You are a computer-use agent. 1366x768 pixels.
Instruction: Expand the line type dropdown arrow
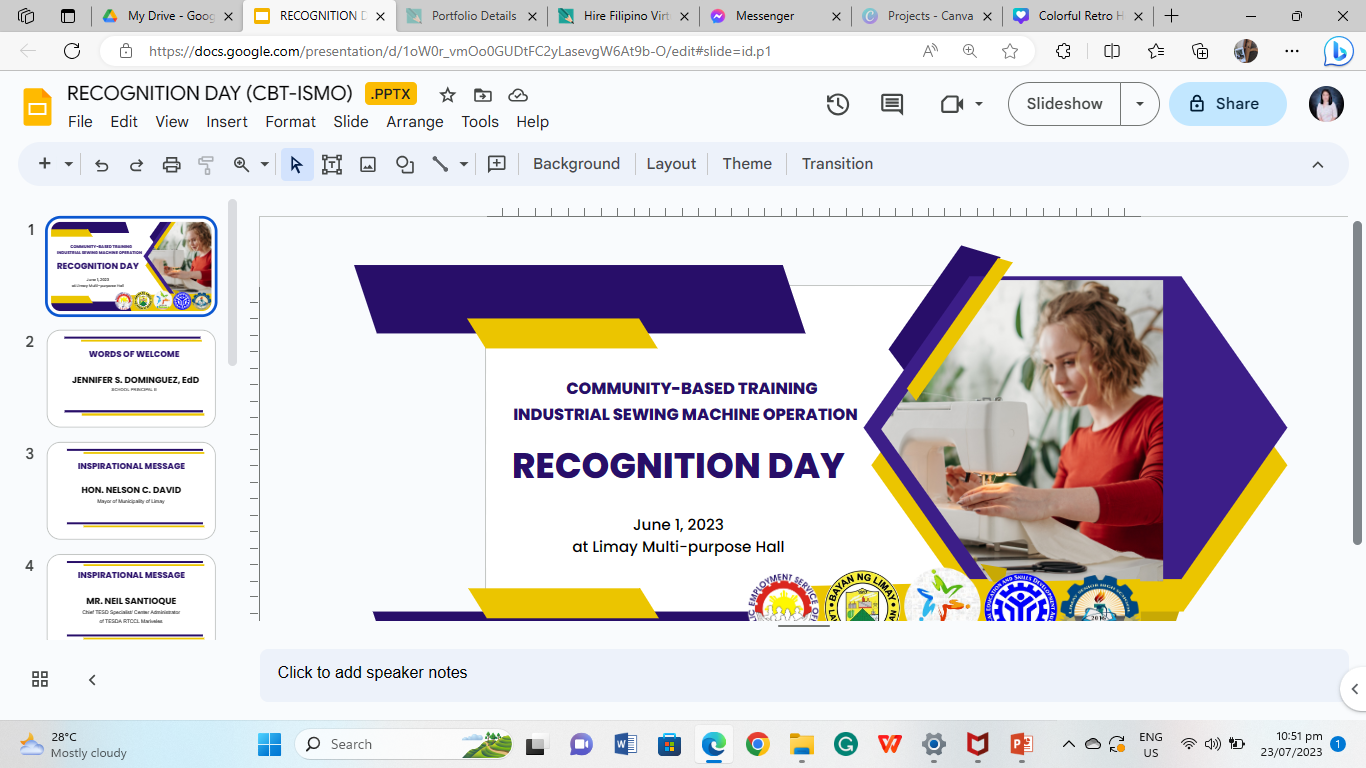click(x=464, y=165)
